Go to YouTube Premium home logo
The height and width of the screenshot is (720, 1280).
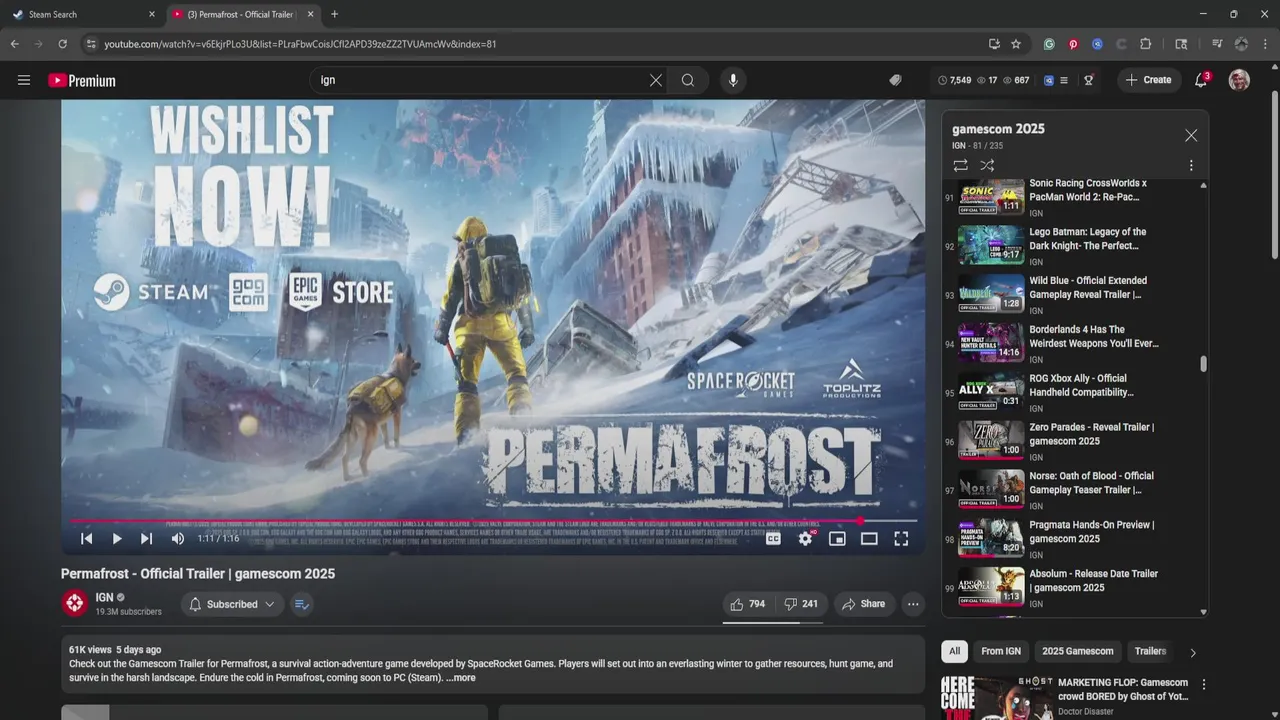coord(82,80)
